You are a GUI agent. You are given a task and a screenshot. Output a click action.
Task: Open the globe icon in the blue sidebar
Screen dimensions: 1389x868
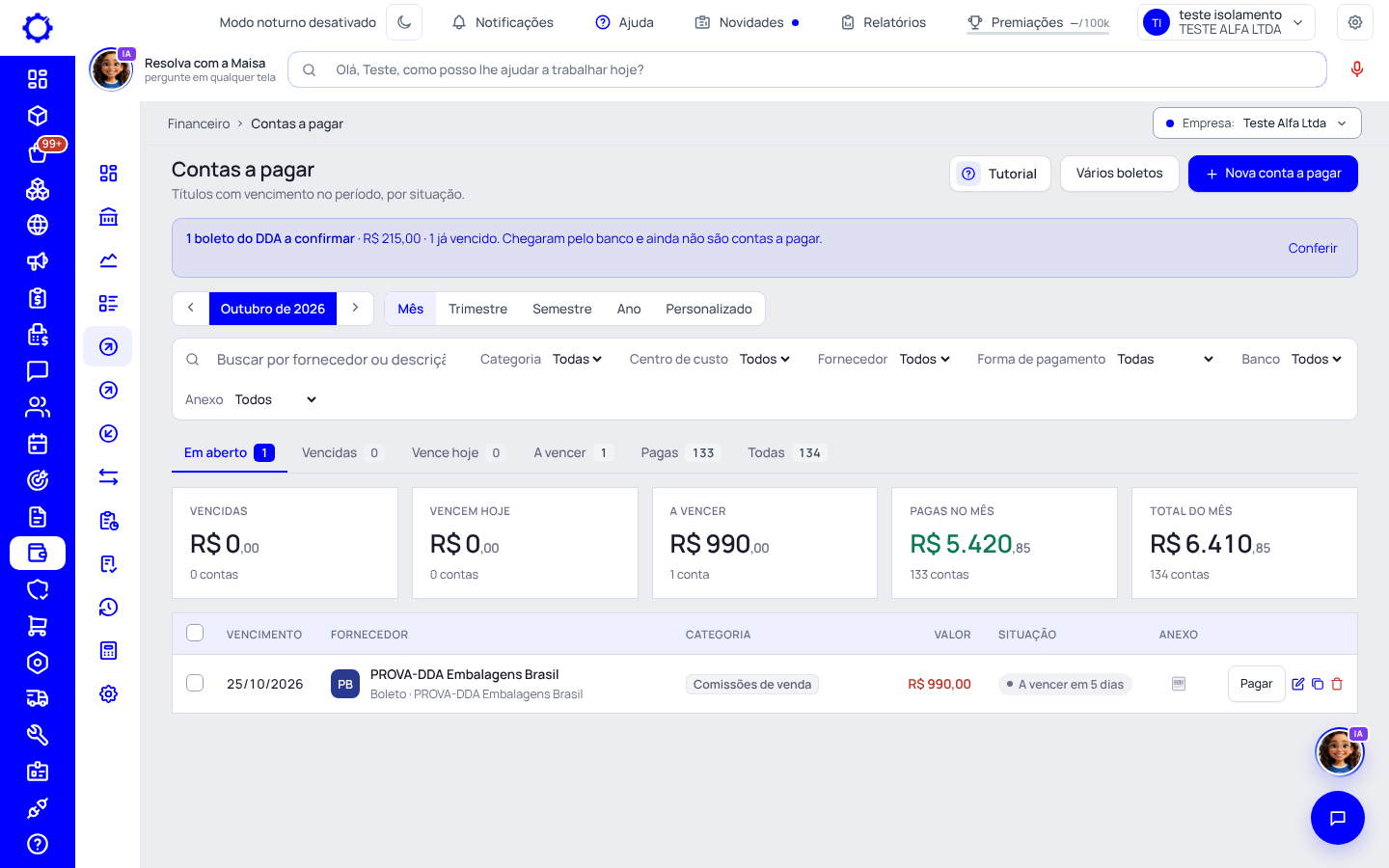coord(38,225)
